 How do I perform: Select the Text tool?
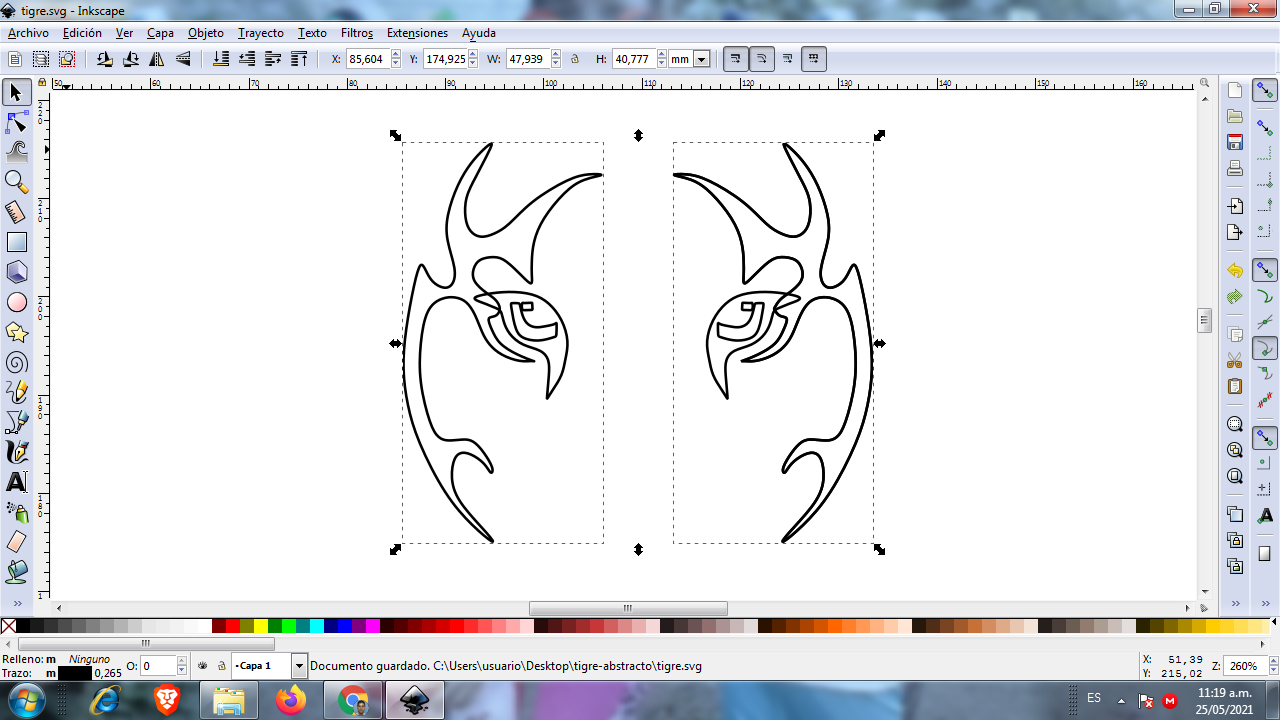[16, 482]
